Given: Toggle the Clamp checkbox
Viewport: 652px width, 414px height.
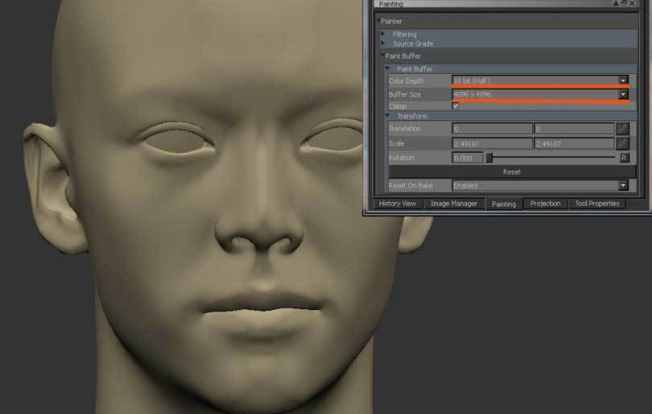Looking at the screenshot, I should [456, 106].
